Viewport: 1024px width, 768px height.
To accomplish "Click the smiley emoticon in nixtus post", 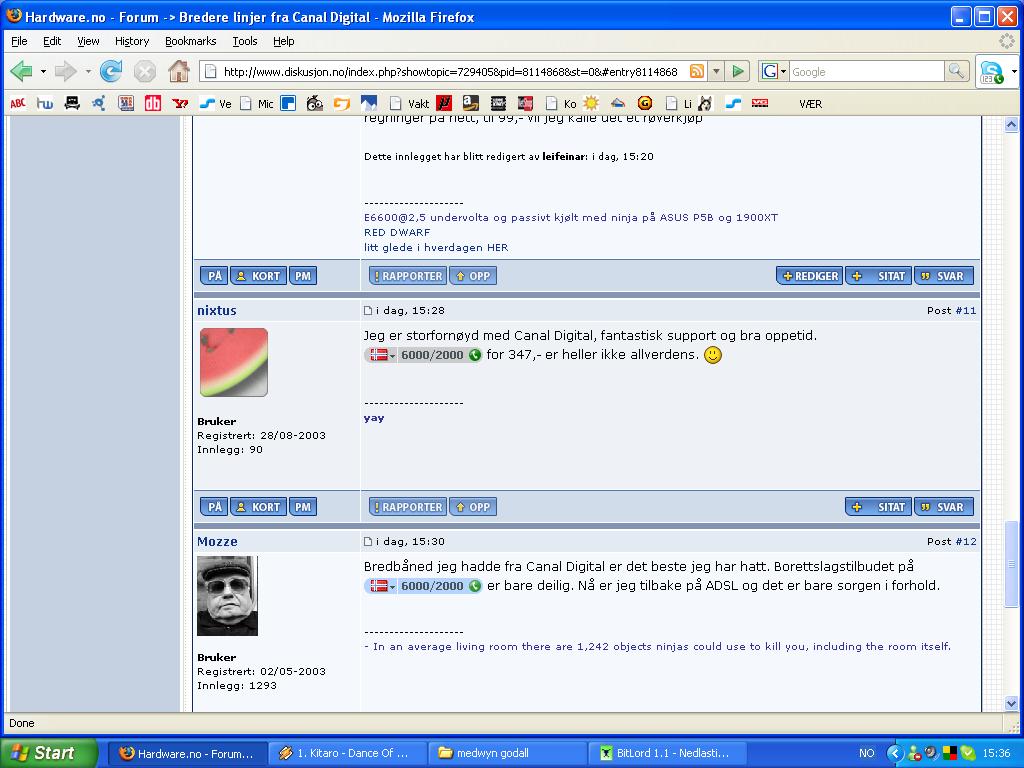I will click(712, 355).
